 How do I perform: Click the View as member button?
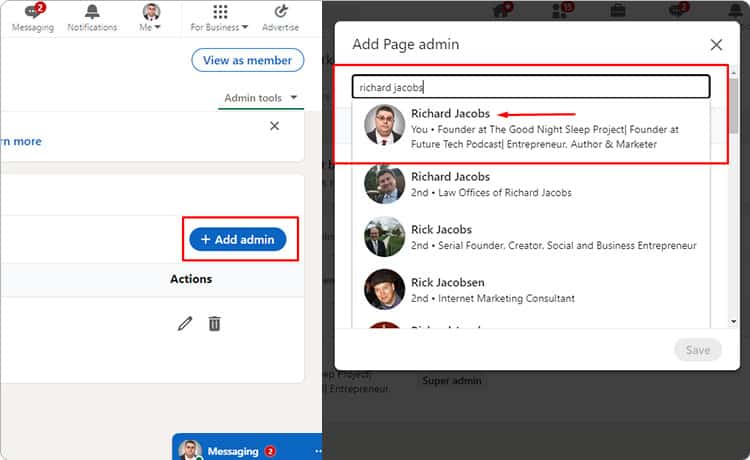pos(247,60)
